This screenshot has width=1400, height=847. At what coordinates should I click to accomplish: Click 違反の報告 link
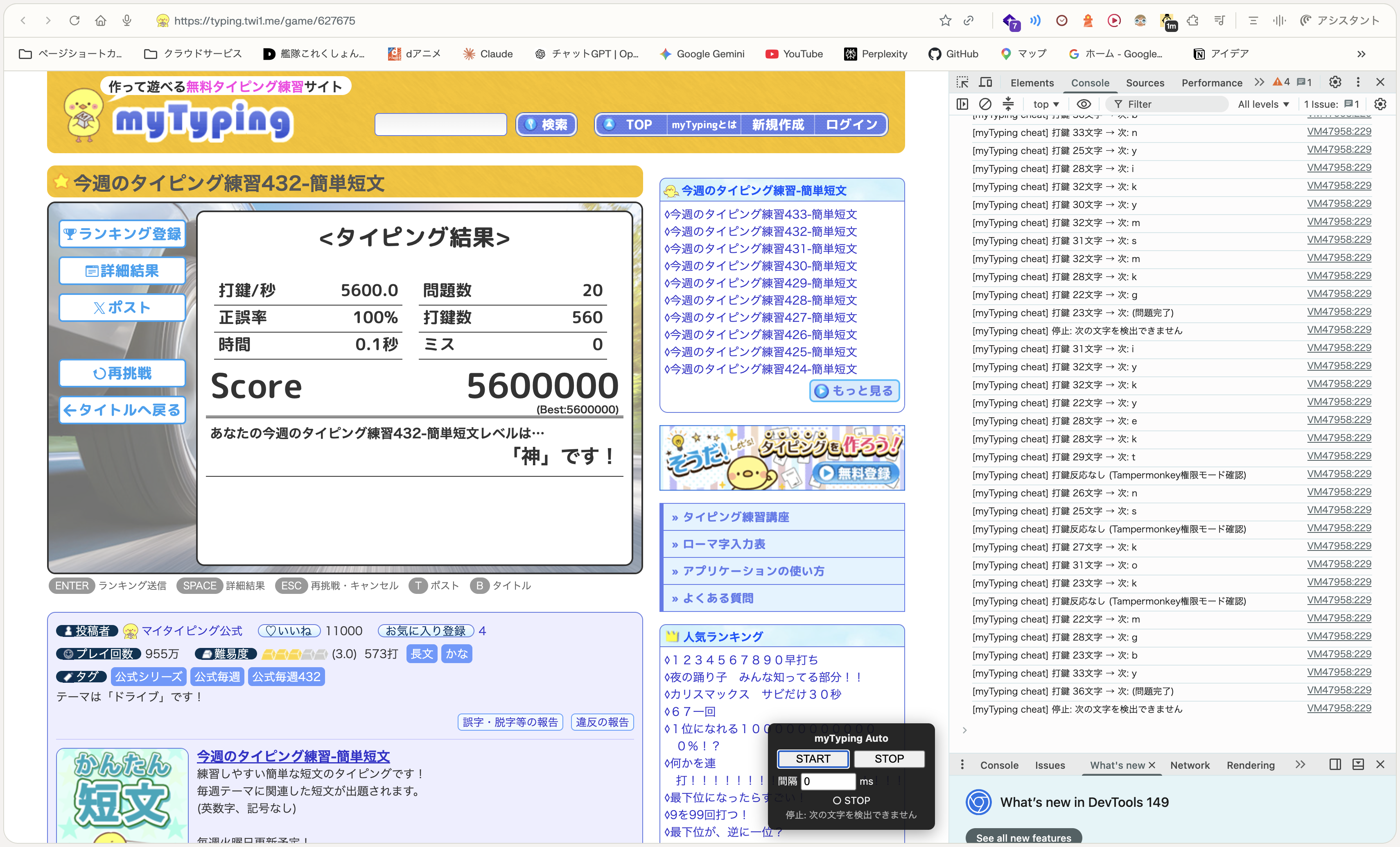[602, 722]
